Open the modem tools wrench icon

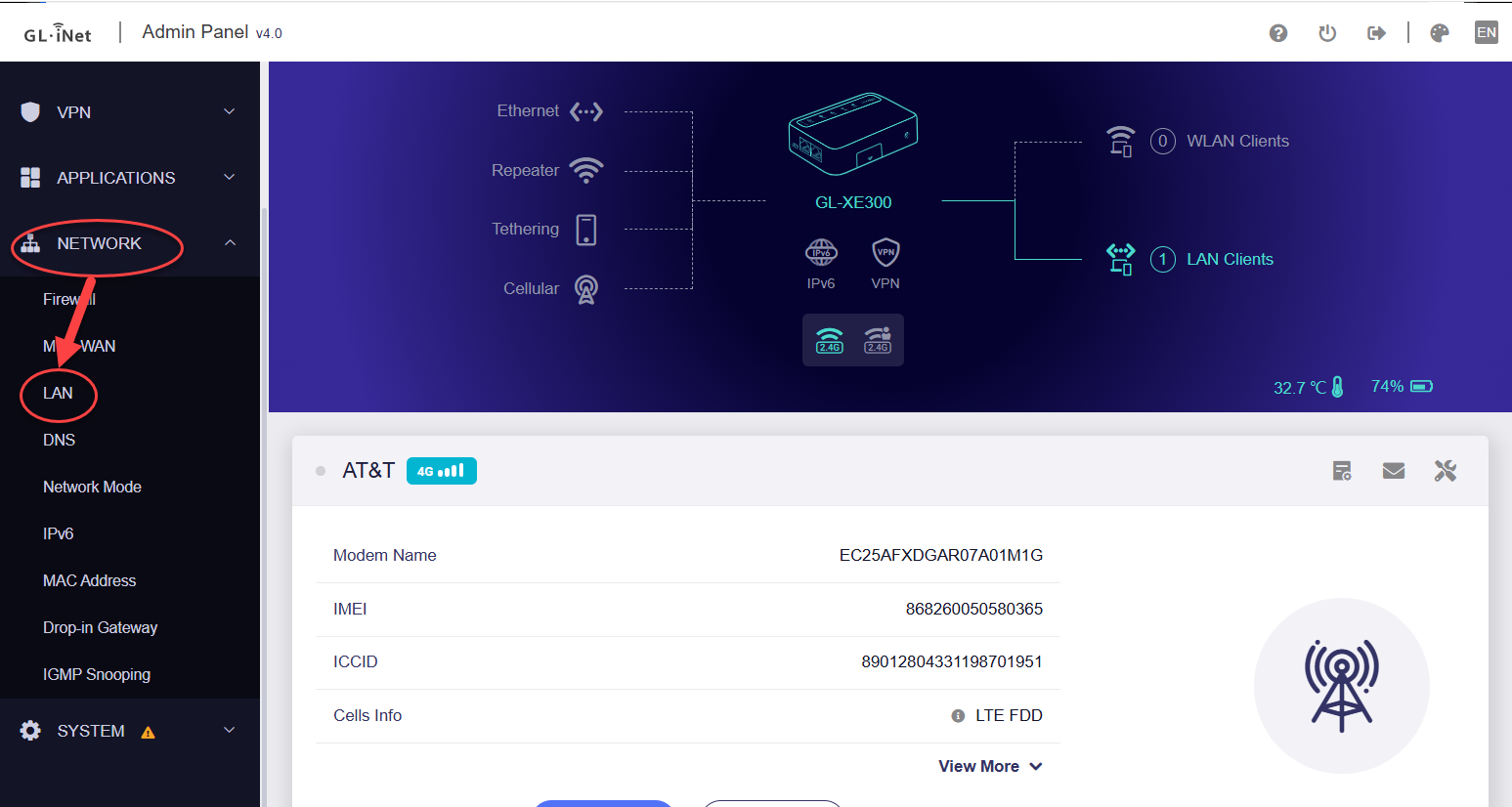(1446, 471)
